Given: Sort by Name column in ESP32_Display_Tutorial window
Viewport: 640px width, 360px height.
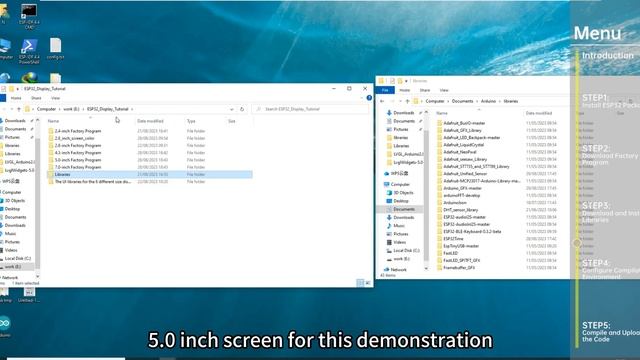Looking at the screenshot, I should coord(53,121).
